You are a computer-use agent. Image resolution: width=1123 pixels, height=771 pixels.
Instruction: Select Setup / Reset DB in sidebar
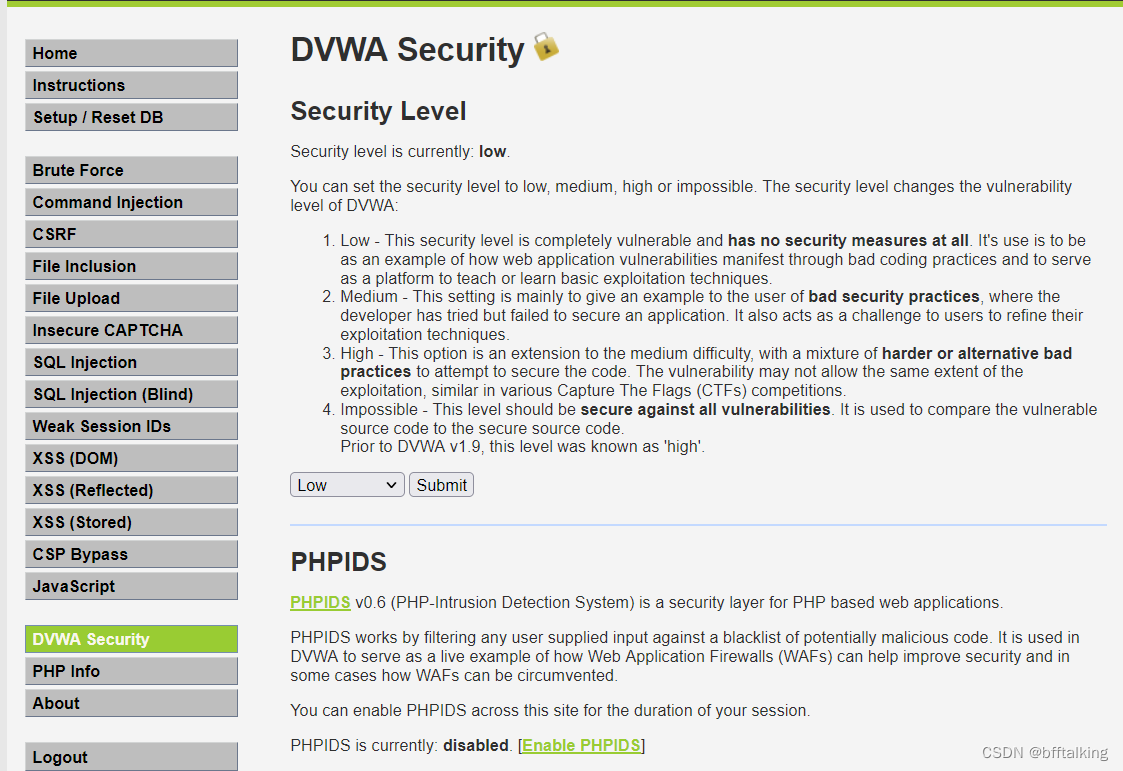pos(131,117)
